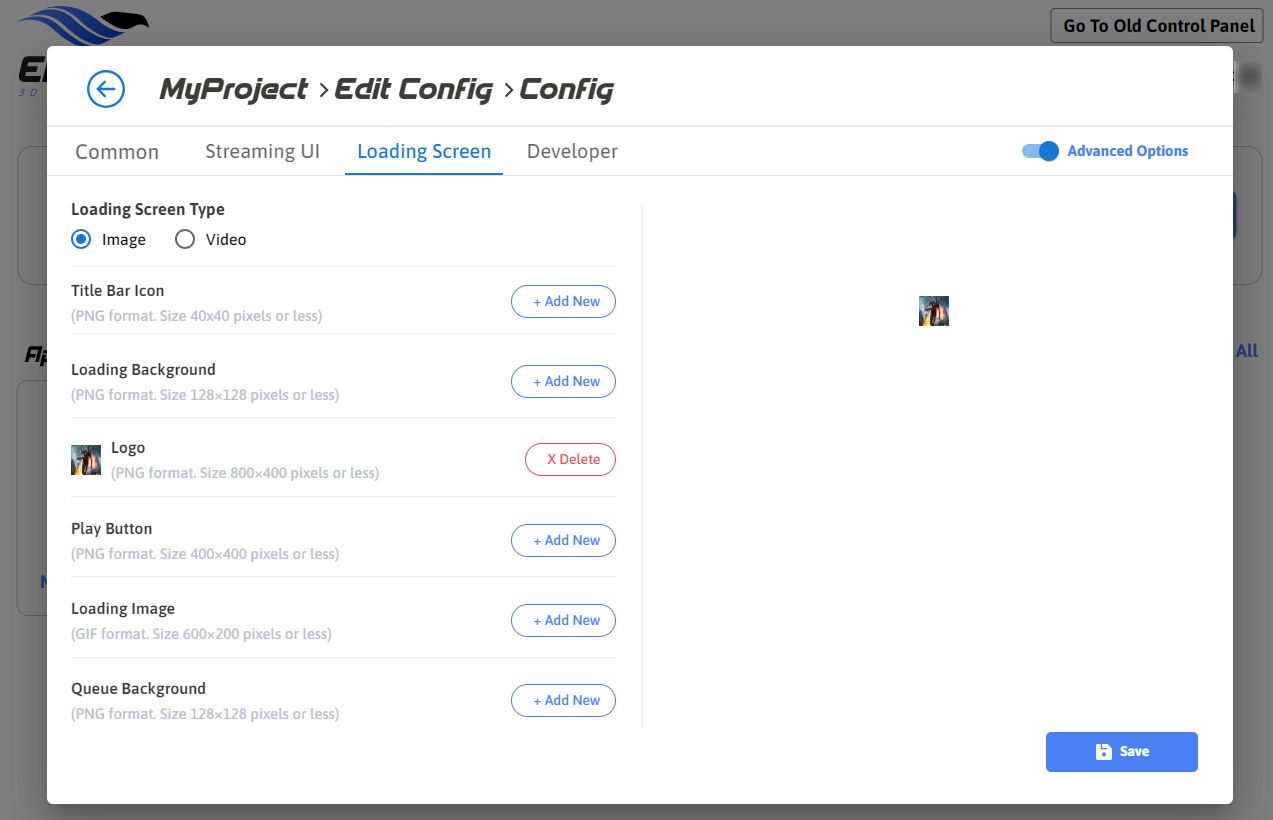Screen dimensions: 1273x820
Task: Open the Developer tab
Action: (572, 152)
